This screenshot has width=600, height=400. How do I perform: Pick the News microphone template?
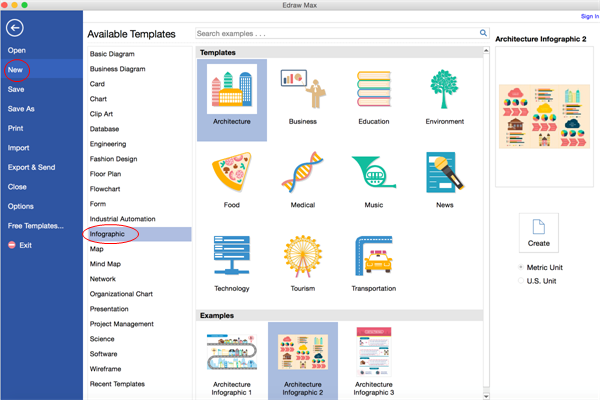[444, 171]
